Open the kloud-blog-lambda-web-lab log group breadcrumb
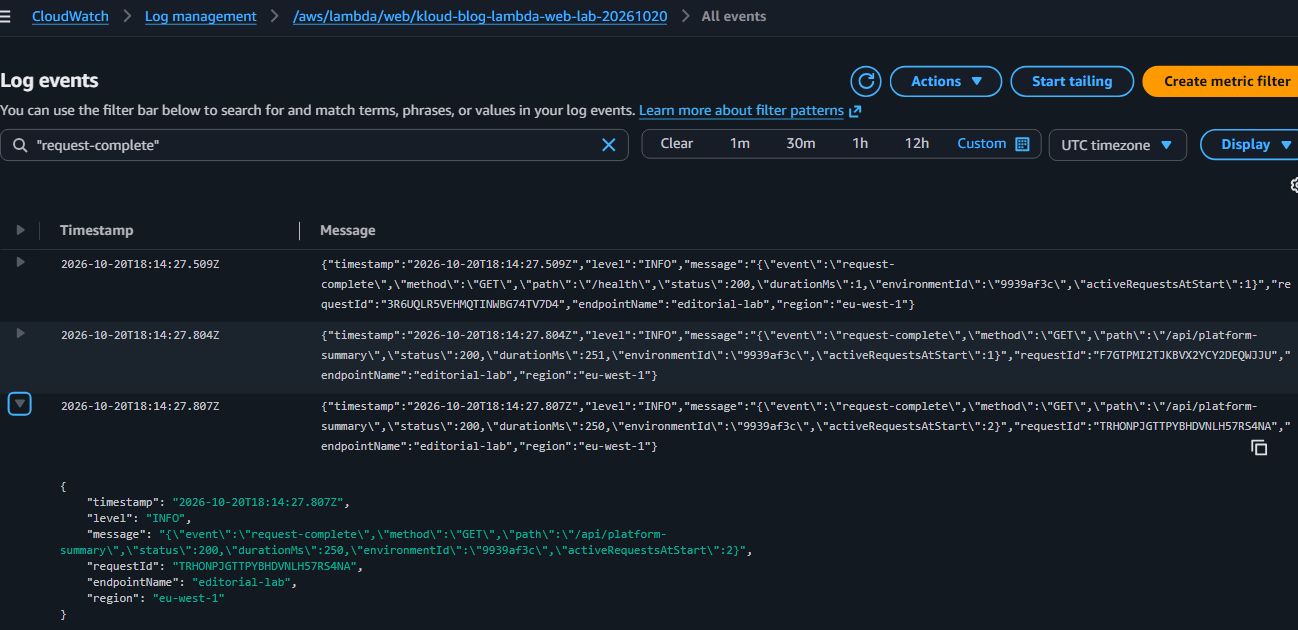1298x630 pixels. coord(480,17)
